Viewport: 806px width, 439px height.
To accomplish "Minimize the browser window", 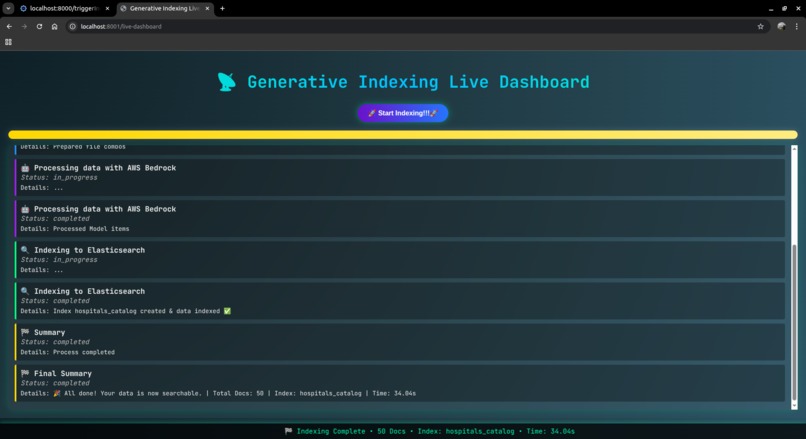I will (771, 8).
